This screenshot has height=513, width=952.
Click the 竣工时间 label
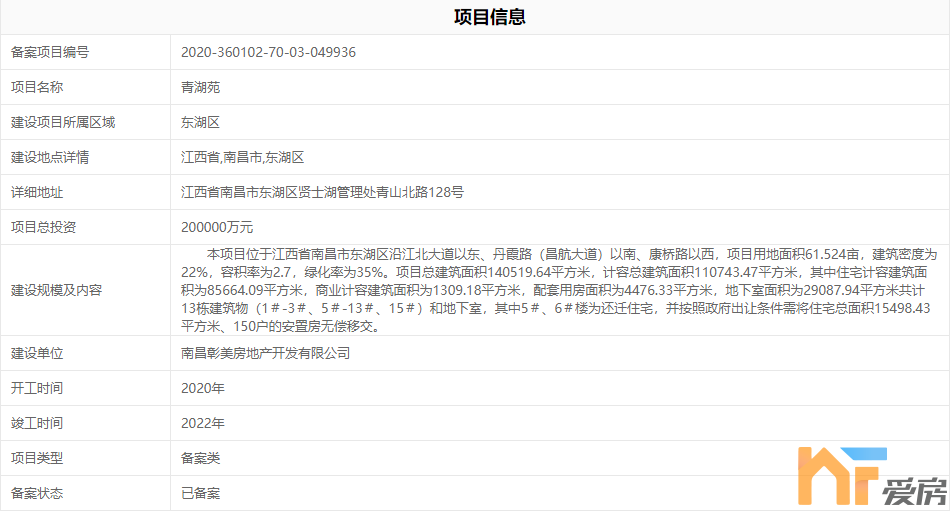click(x=37, y=423)
